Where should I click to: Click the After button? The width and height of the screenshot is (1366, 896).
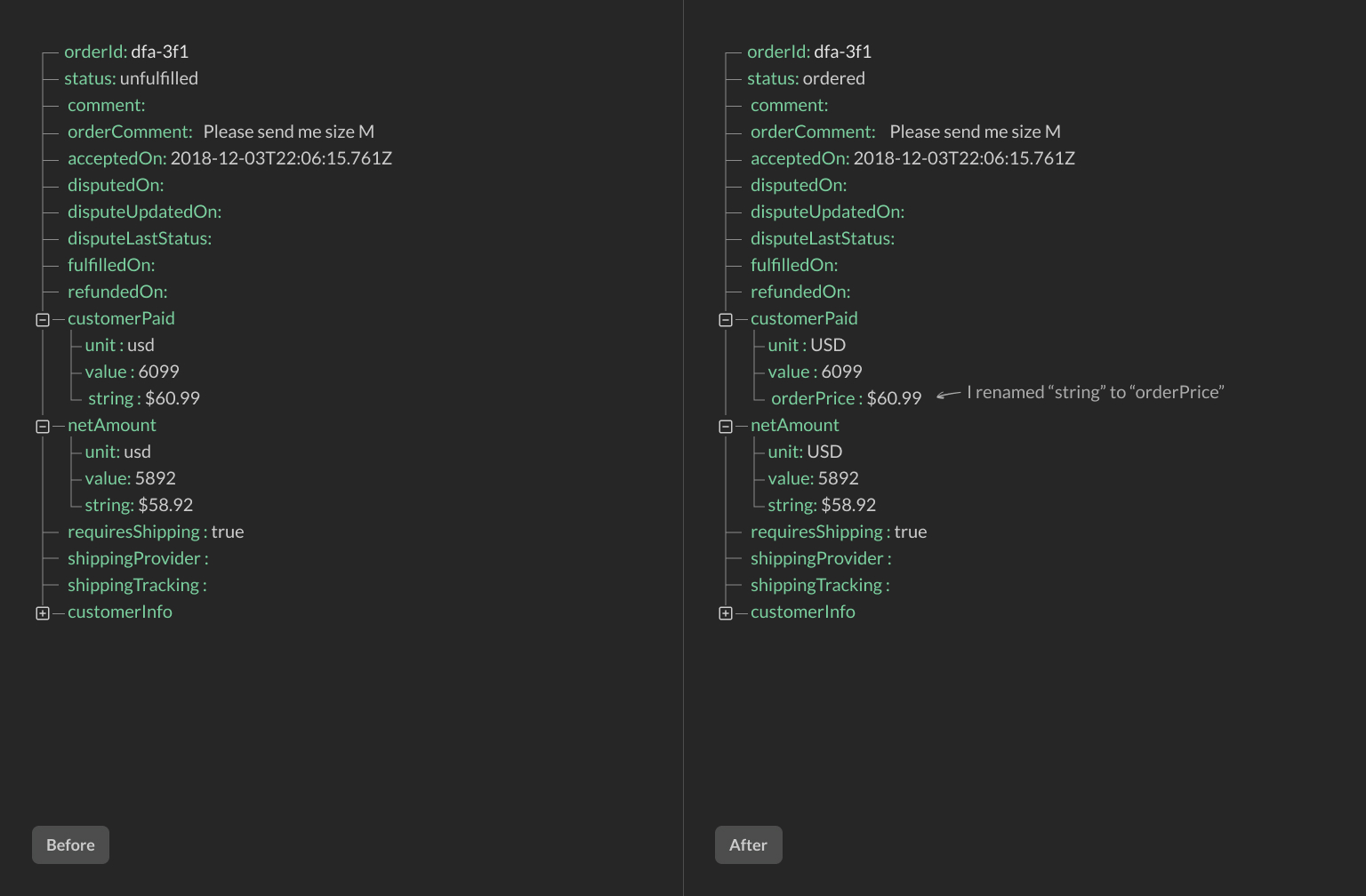(748, 844)
